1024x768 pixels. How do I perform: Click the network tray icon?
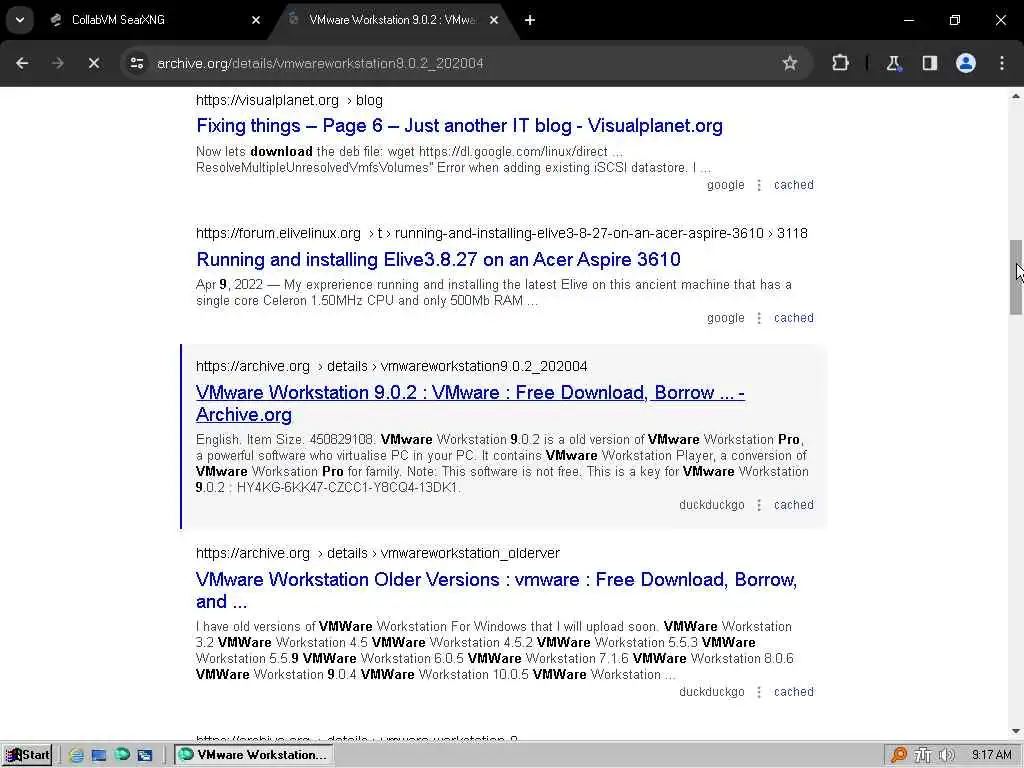923,755
